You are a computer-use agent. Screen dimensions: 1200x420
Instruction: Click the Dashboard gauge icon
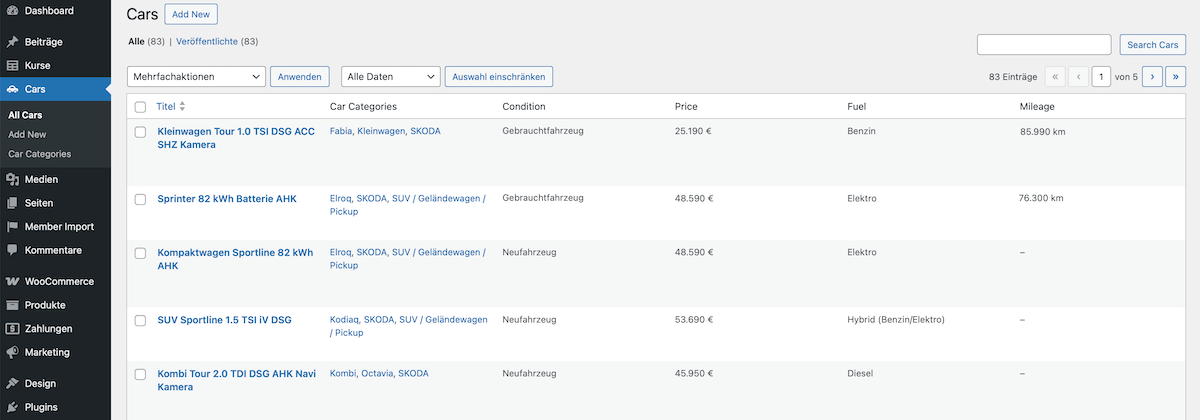pyautogui.click(x=12, y=11)
